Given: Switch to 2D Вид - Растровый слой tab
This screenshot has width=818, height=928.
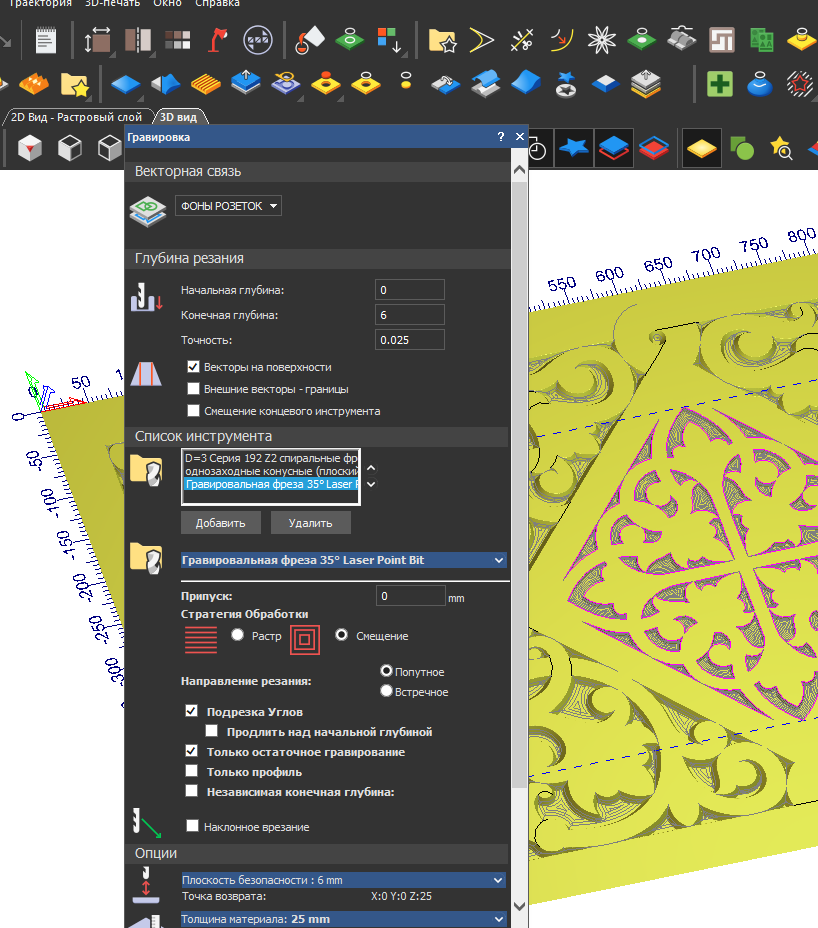Looking at the screenshot, I should point(77,117).
